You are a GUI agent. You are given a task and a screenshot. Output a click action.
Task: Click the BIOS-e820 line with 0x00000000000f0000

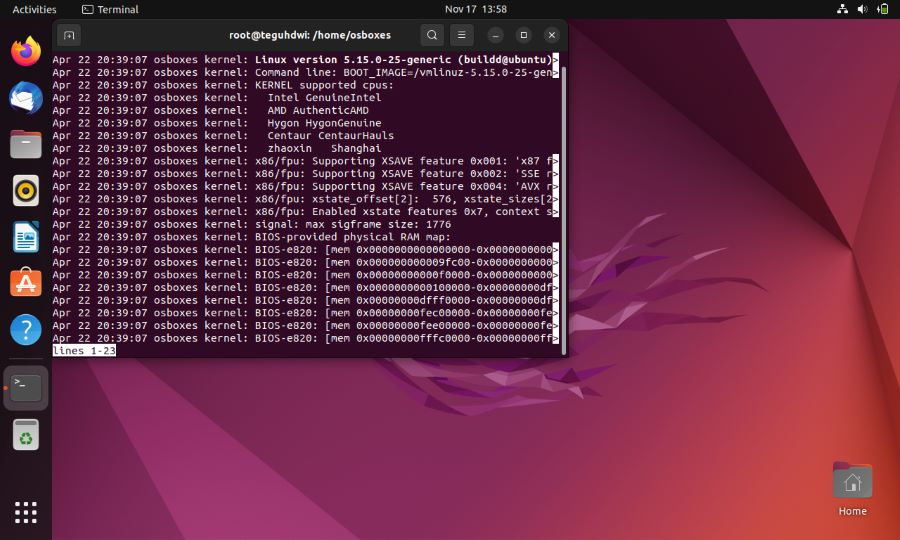(x=305, y=274)
